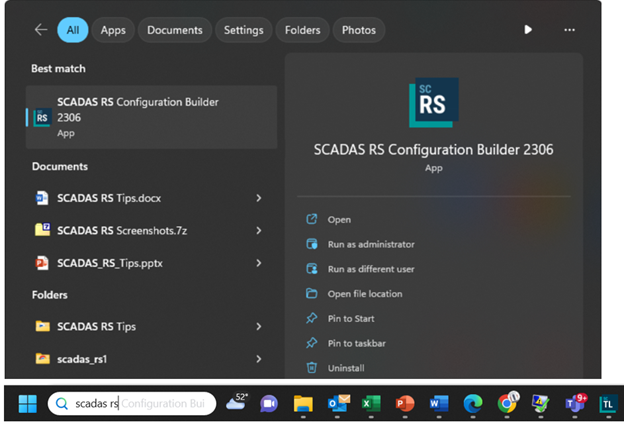
Task: Select Pin to Start
Action: tap(351, 318)
